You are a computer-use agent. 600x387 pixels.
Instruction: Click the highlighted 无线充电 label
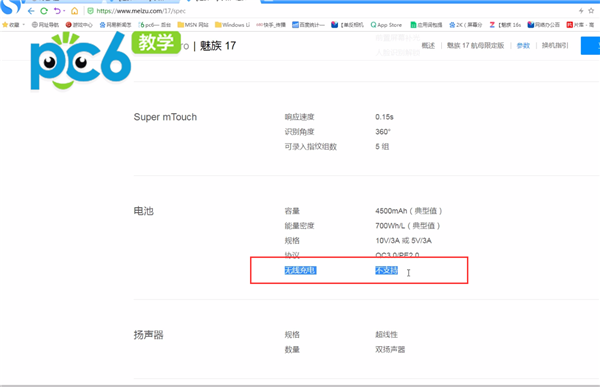point(300,271)
